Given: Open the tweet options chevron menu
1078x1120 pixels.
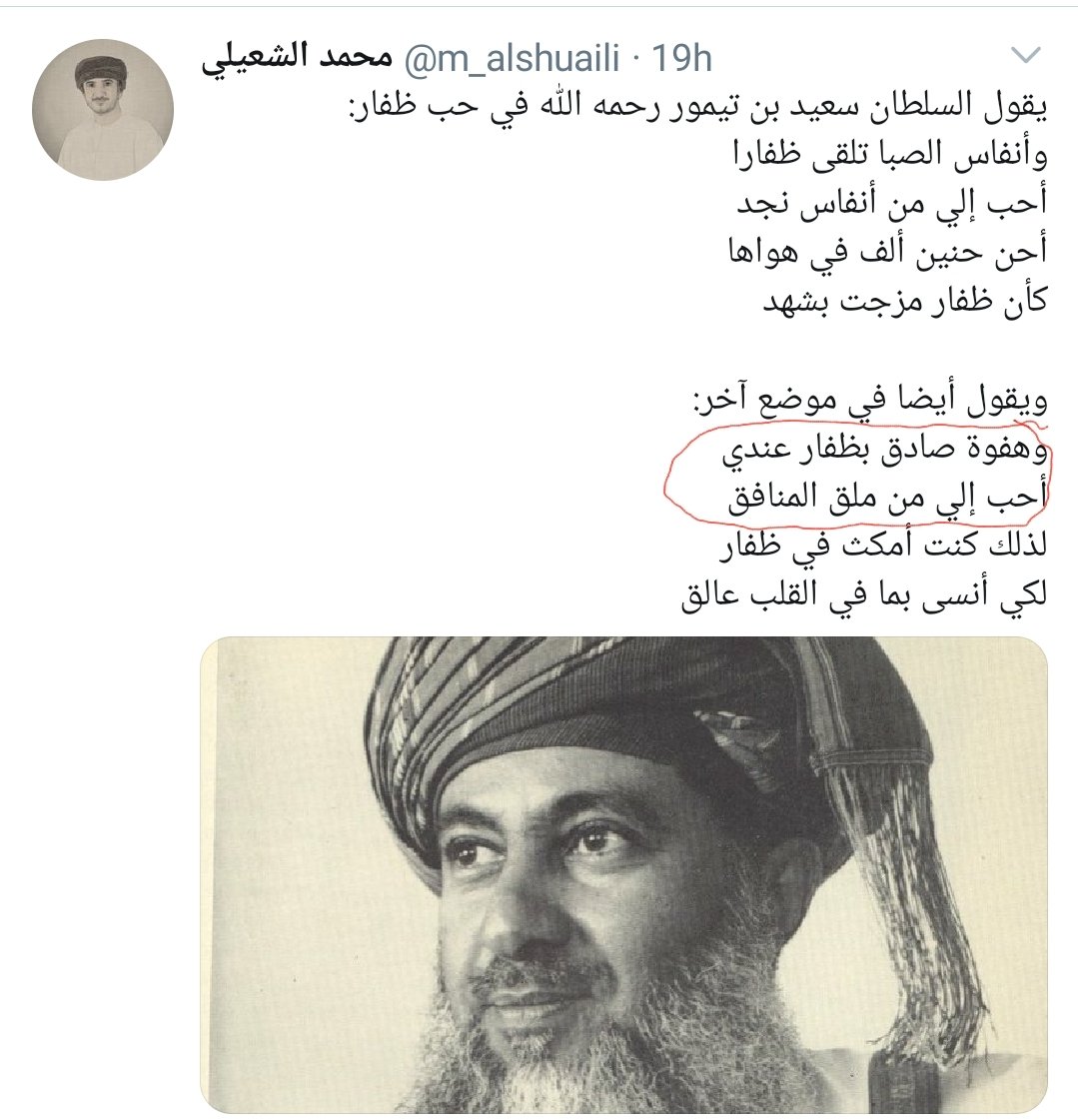Looking at the screenshot, I should click(1026, 56).
